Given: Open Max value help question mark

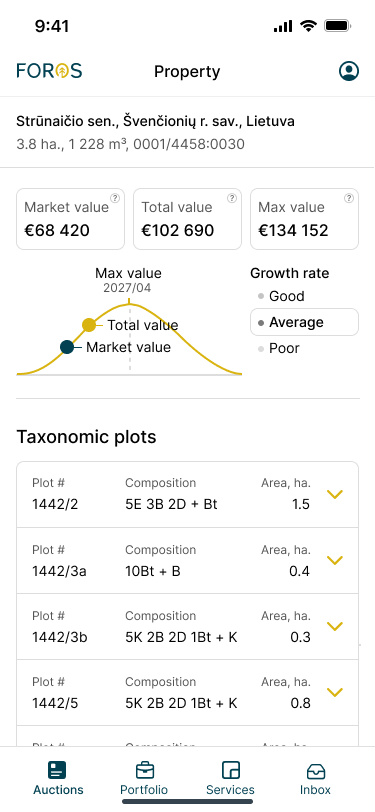Looking at the screenshot, I should click(x=349, y=198).
